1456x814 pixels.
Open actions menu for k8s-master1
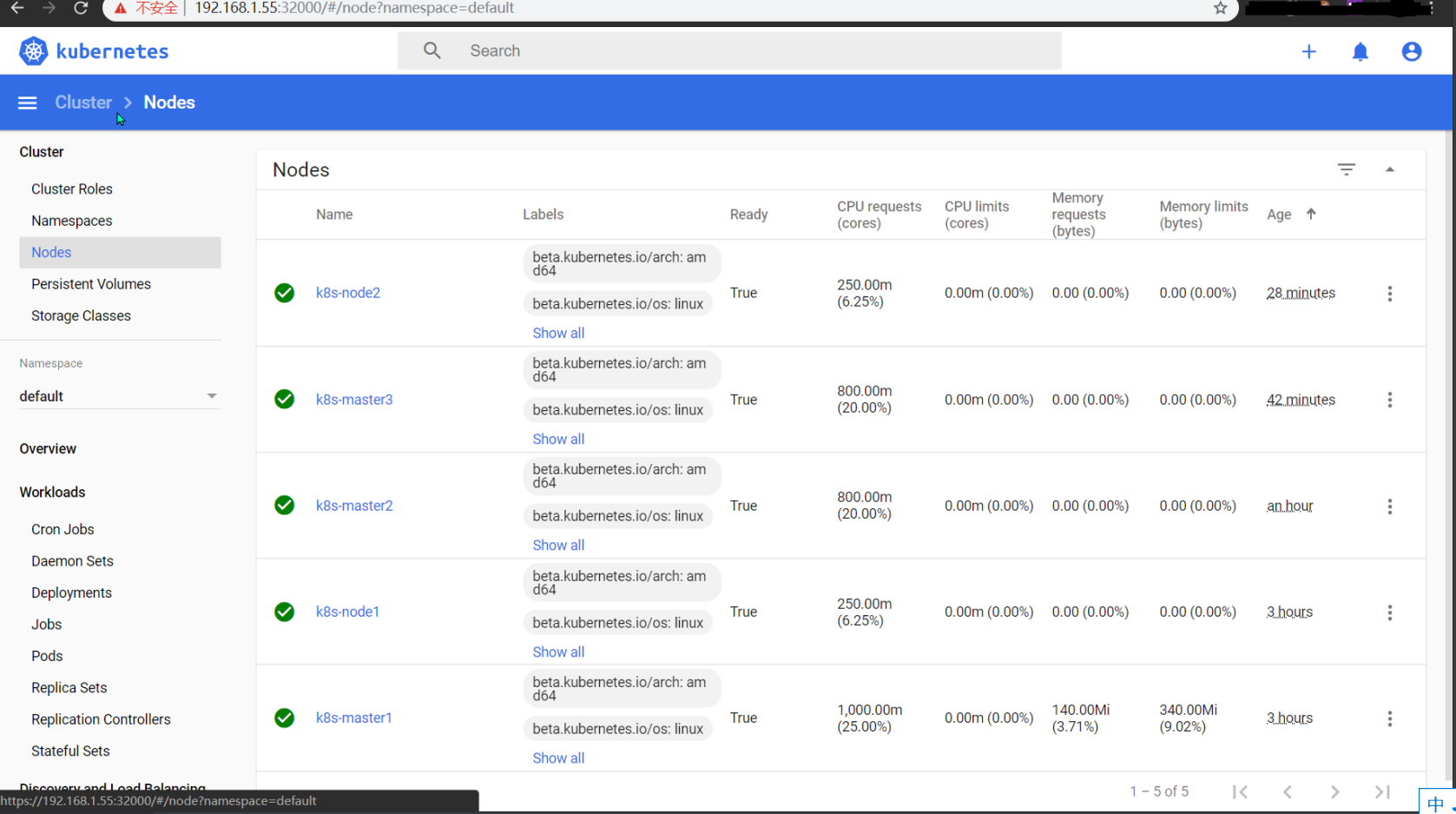click(x=1389, y=718)
